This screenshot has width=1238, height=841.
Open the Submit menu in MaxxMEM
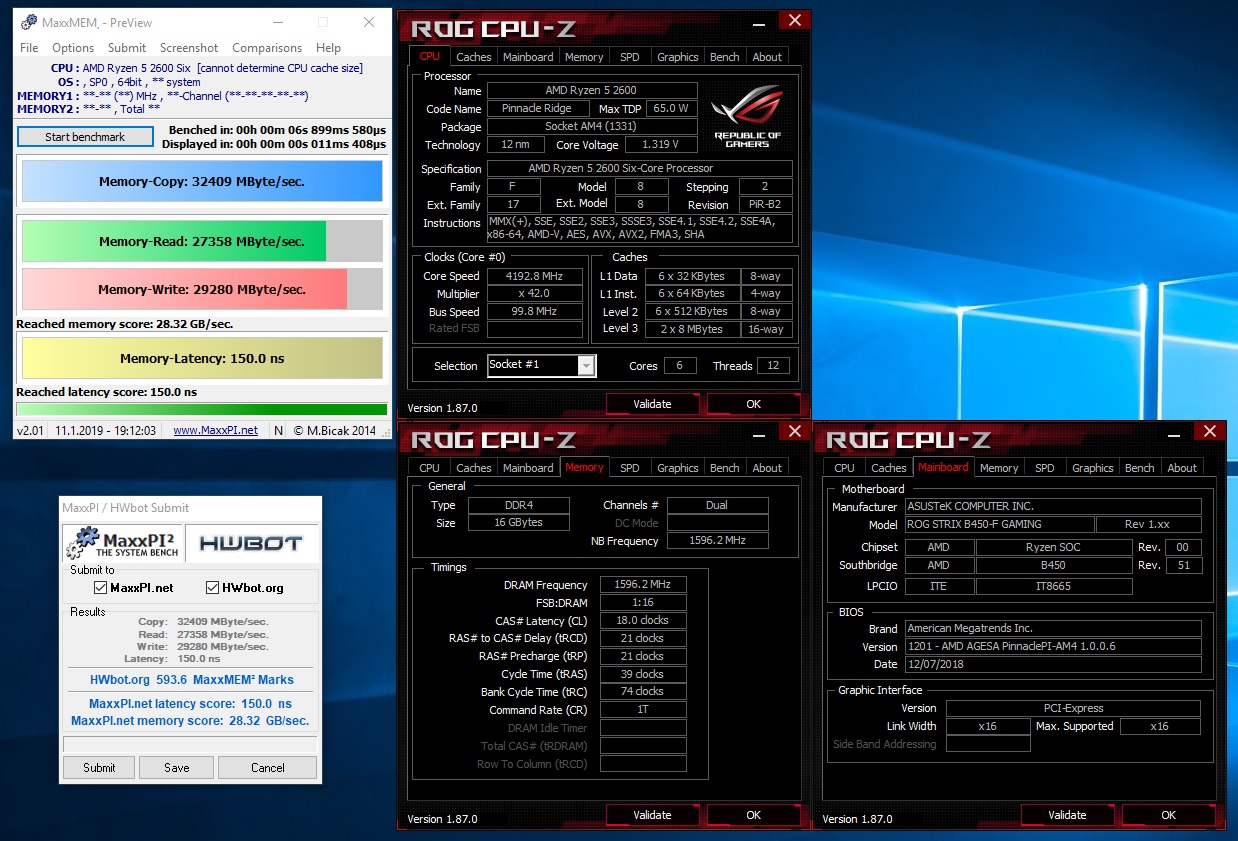tap(127, 48)
